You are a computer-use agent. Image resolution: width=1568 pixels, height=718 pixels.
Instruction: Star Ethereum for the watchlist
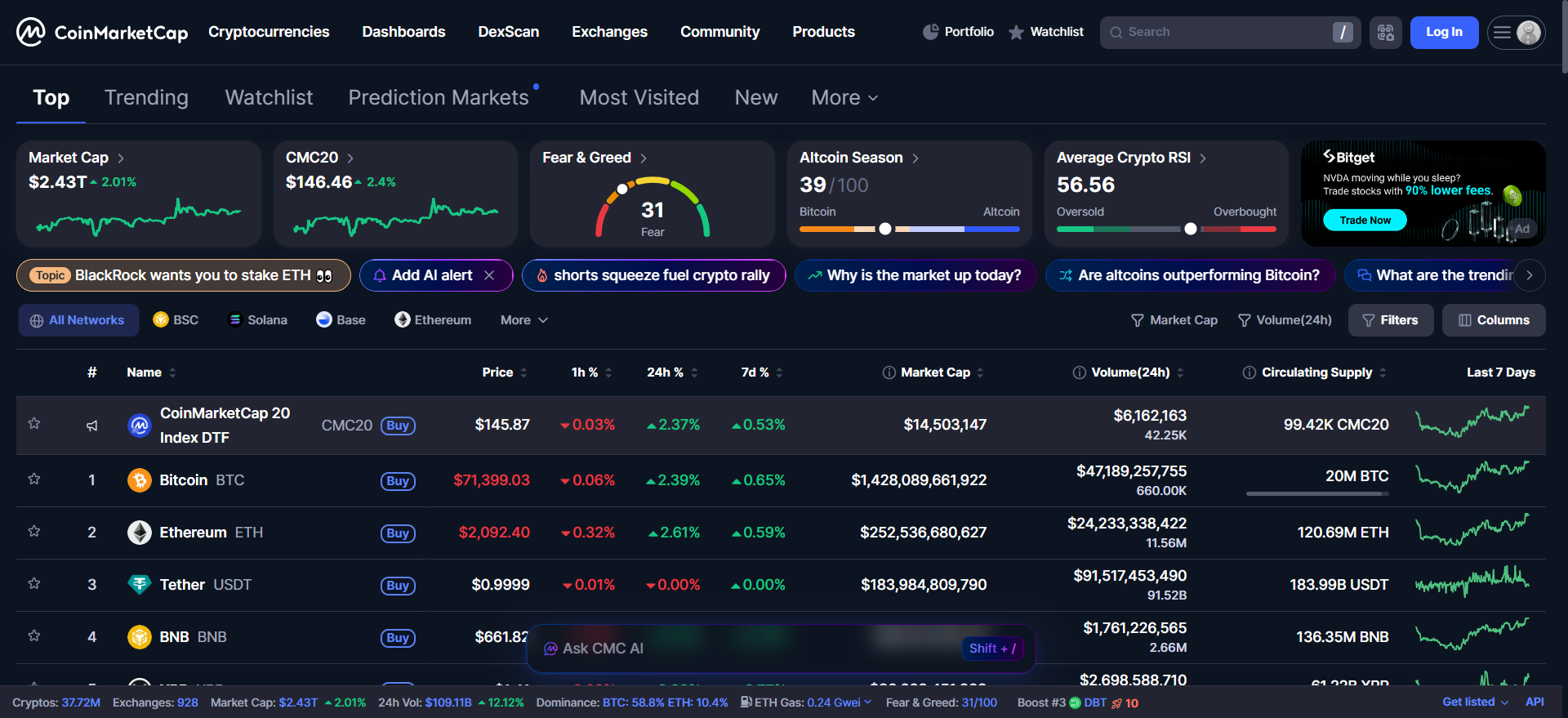click(34, 531)
